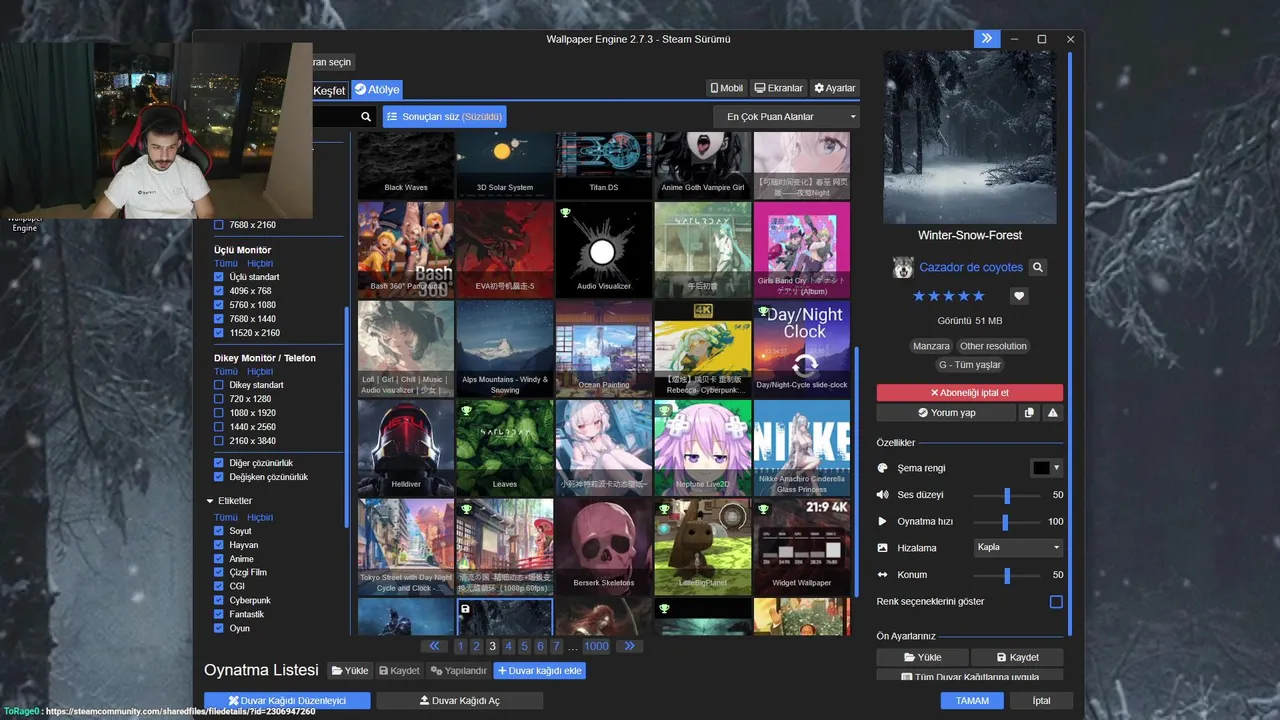Switch to the Keşfet tab
This screenshot has width=1280, height=720.
(x=329, y=90)
